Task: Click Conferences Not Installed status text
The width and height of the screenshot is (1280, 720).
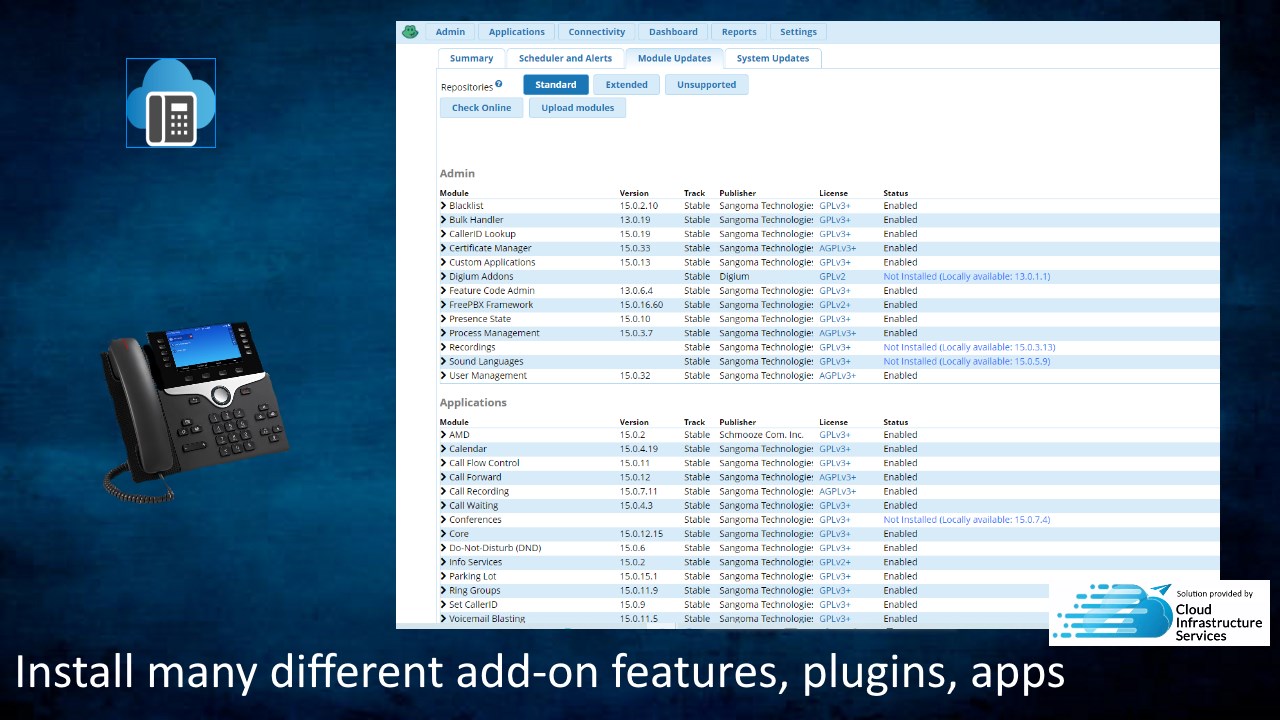Action: coord(967,520)
